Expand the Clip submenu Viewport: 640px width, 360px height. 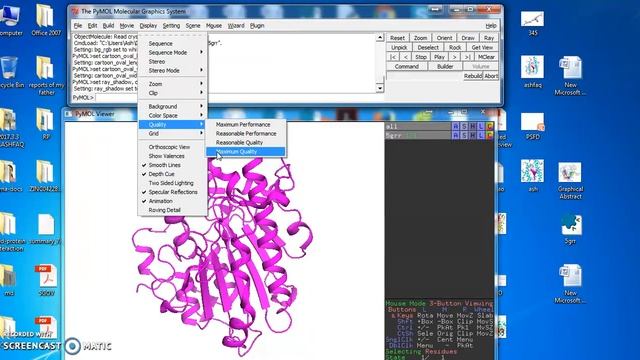coord(173,93)
